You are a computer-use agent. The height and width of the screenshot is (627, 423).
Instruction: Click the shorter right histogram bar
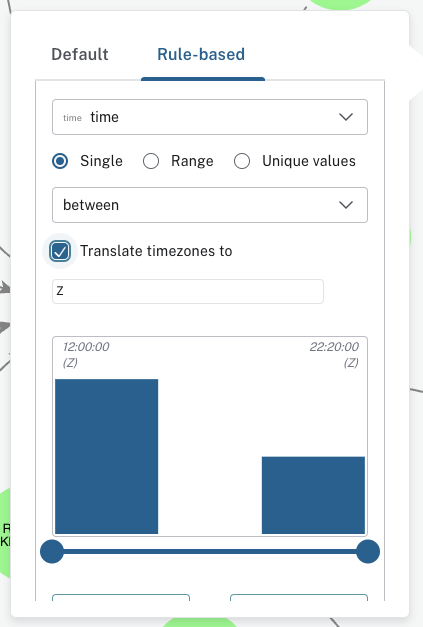click(313, 495)
